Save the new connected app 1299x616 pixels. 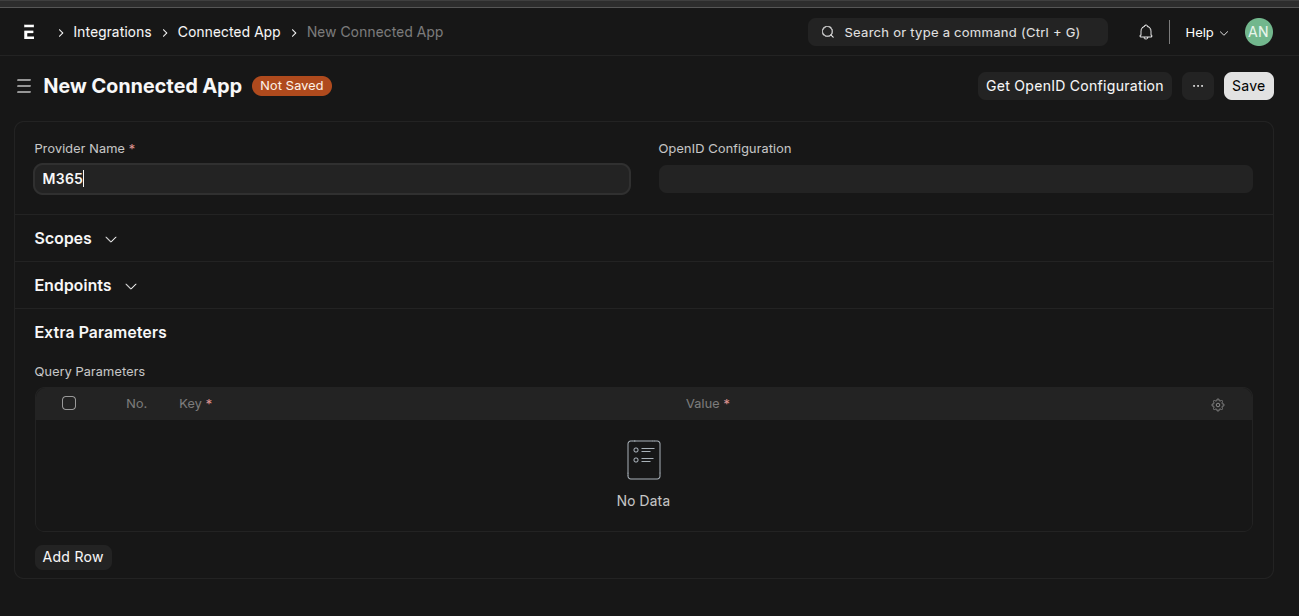(x=1248, y=86)
